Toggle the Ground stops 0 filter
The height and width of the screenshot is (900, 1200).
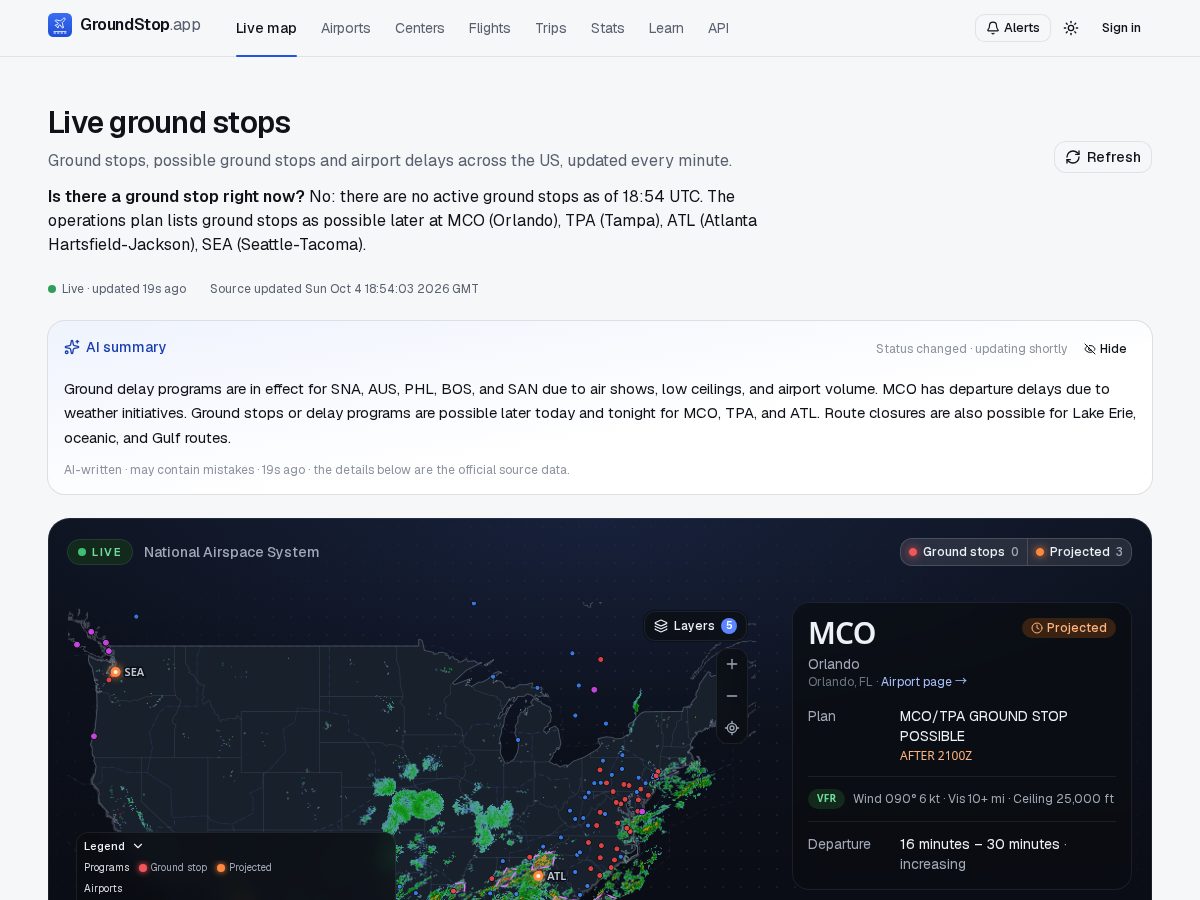964,552
